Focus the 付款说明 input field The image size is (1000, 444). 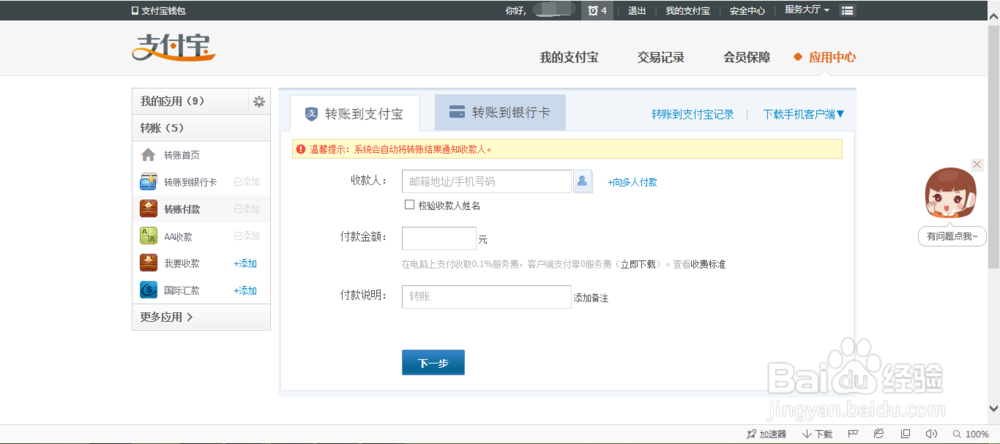click(x=487, y=297)
